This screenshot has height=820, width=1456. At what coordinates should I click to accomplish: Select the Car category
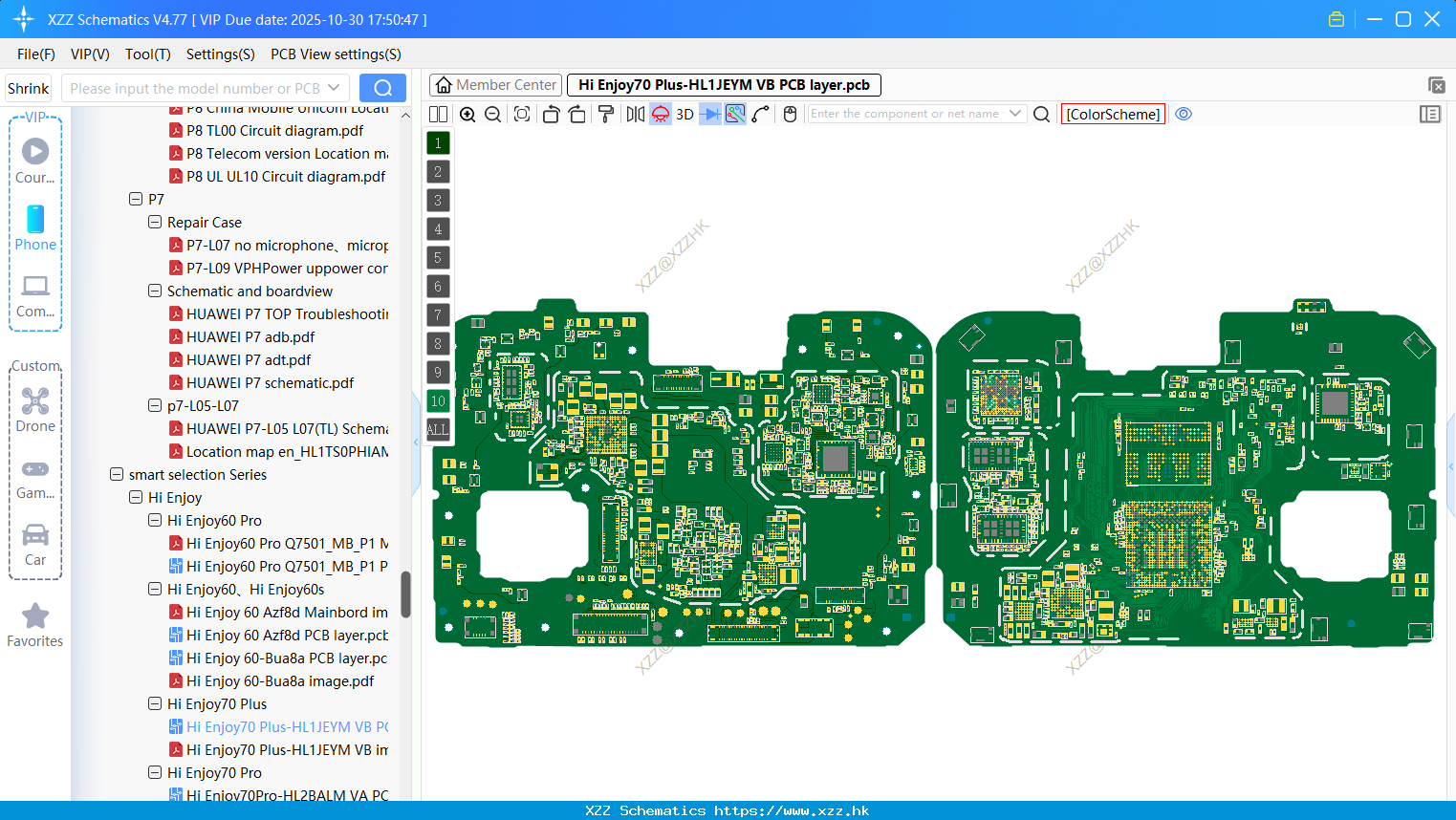pos(35,544)
